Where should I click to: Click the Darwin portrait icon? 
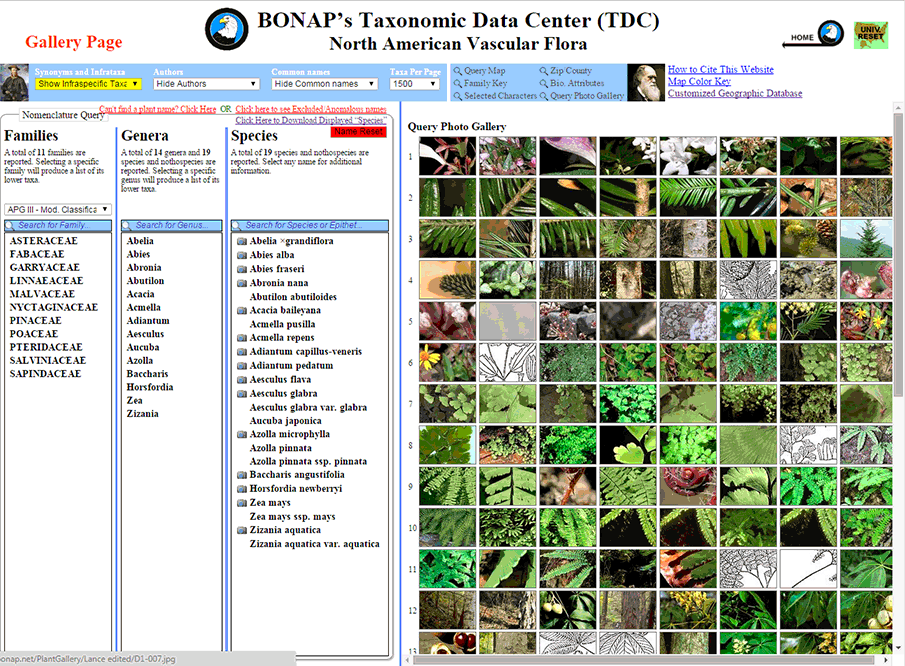[646, 84]
